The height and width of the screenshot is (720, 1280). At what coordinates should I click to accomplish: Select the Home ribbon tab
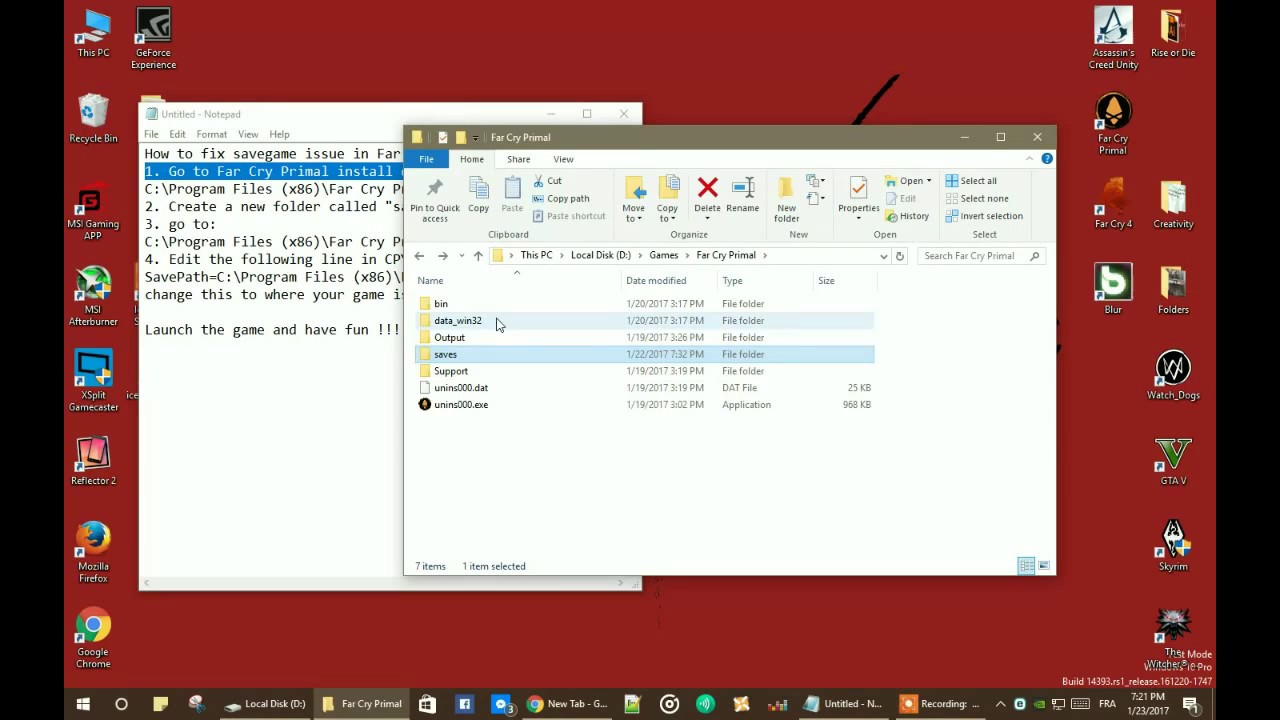click(472, 159)
